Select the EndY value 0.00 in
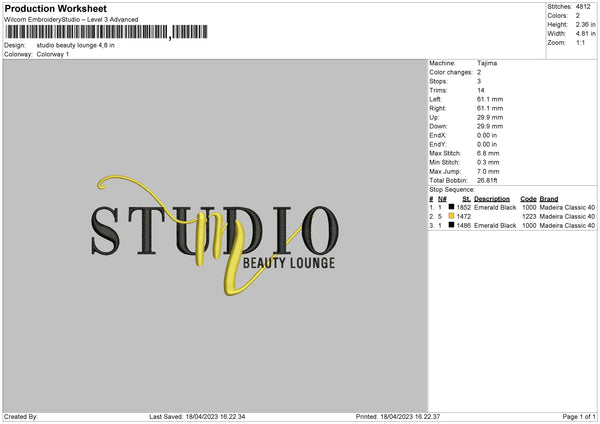Screen dimensions: 600x424 [487, 144]
